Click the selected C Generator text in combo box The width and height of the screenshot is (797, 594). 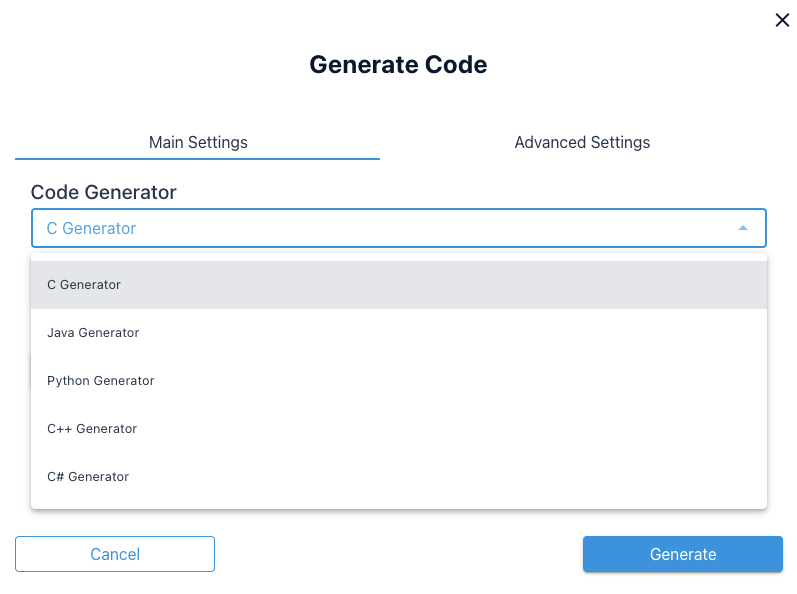pyautogui.click(x=91, y=228)
